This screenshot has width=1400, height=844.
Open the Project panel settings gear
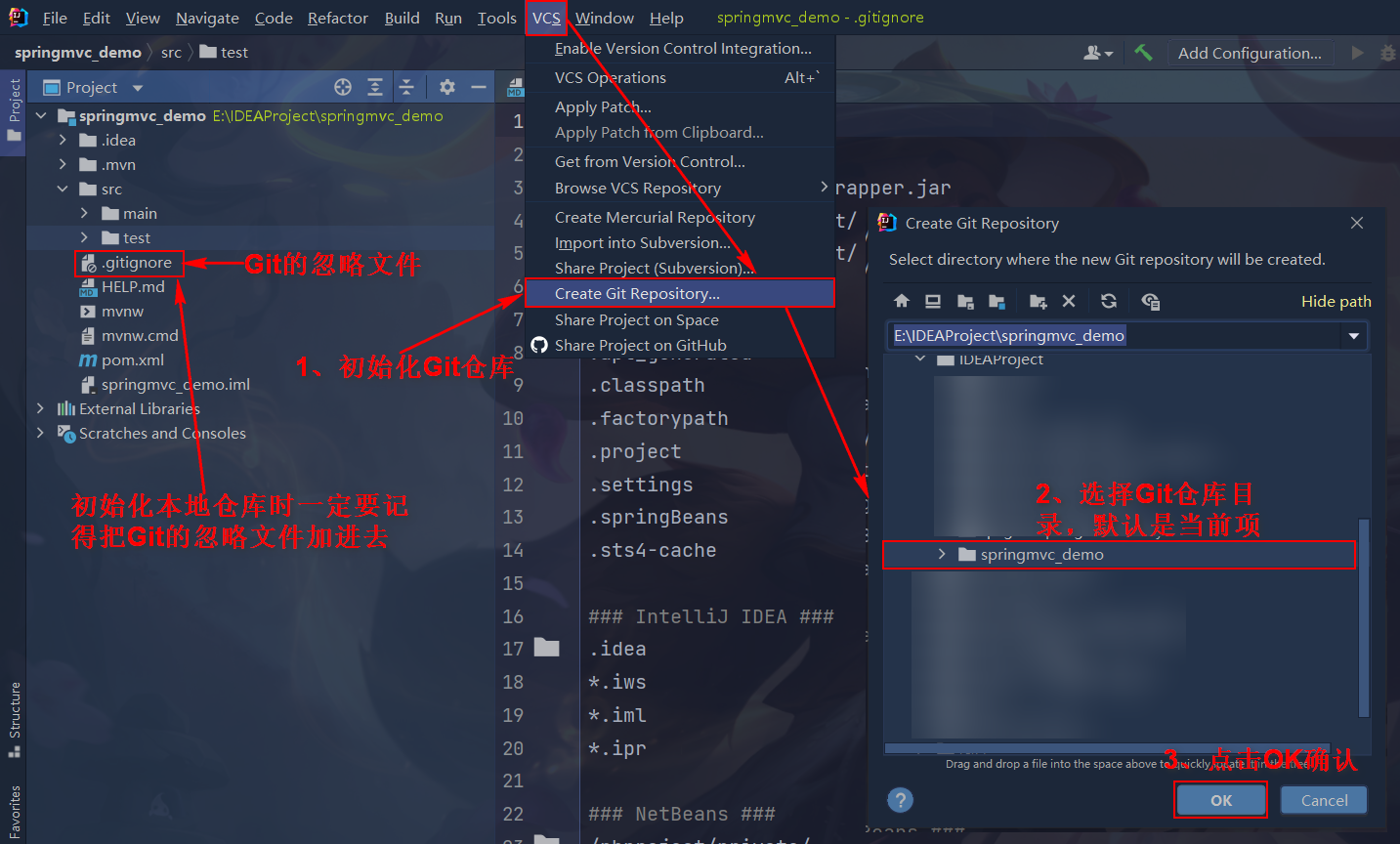pyautogui.click(x=447, y=87)
